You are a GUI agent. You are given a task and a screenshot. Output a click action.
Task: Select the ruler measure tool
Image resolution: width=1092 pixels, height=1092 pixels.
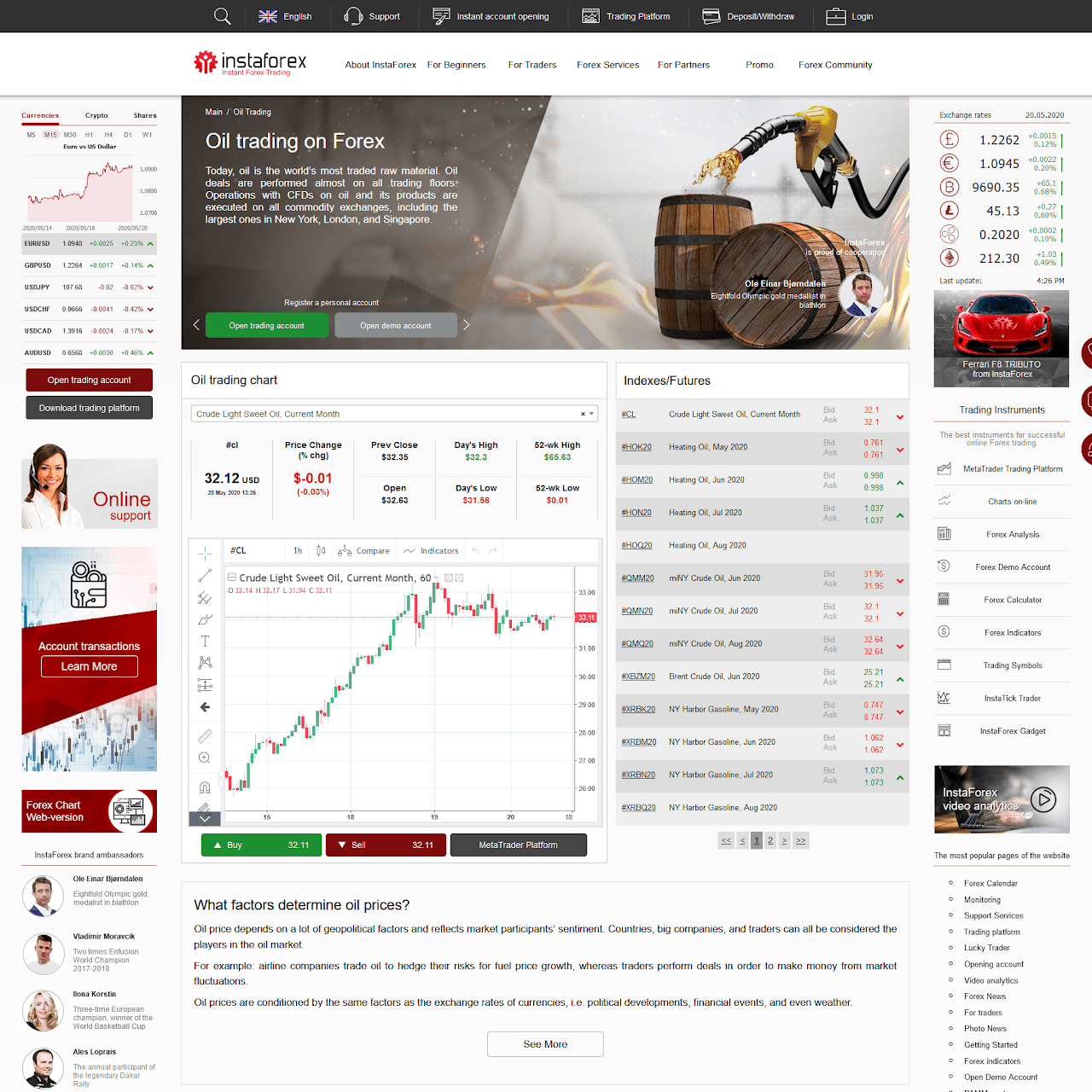[205, 735]
